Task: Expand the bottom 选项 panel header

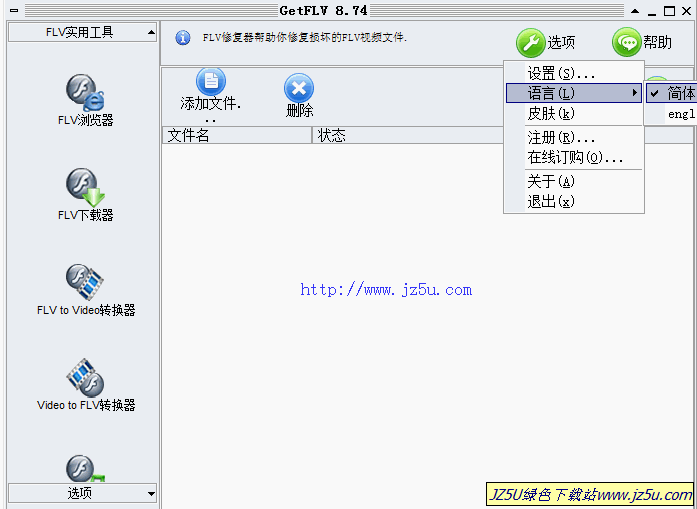Action: click(x=83, y=493)
